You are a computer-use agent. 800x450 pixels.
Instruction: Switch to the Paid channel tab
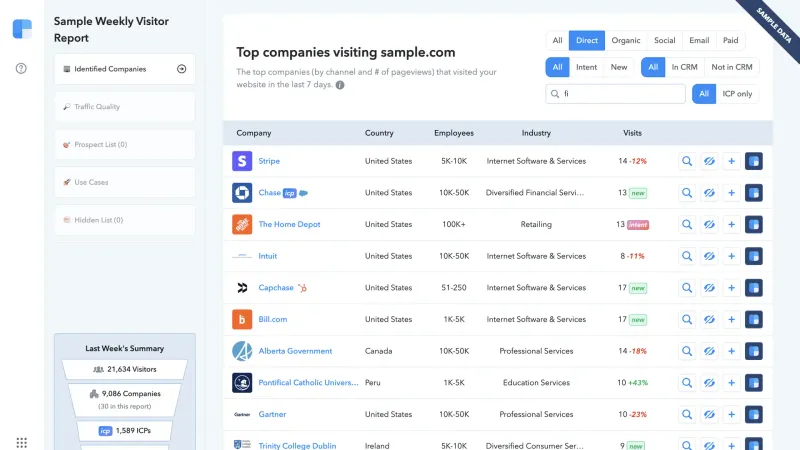tap(730, 40)
